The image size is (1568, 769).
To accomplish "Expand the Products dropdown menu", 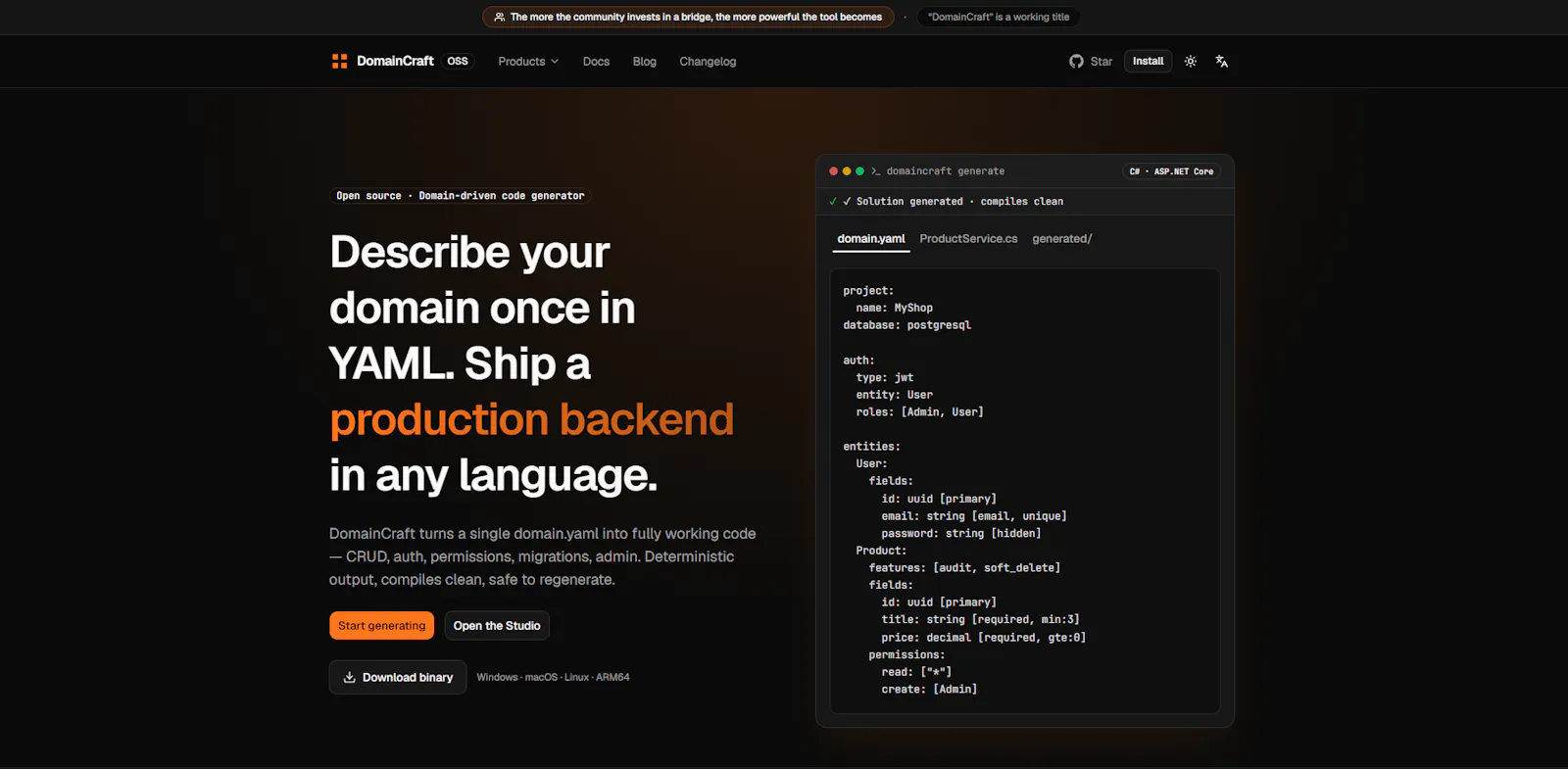I will coord(528,61).
